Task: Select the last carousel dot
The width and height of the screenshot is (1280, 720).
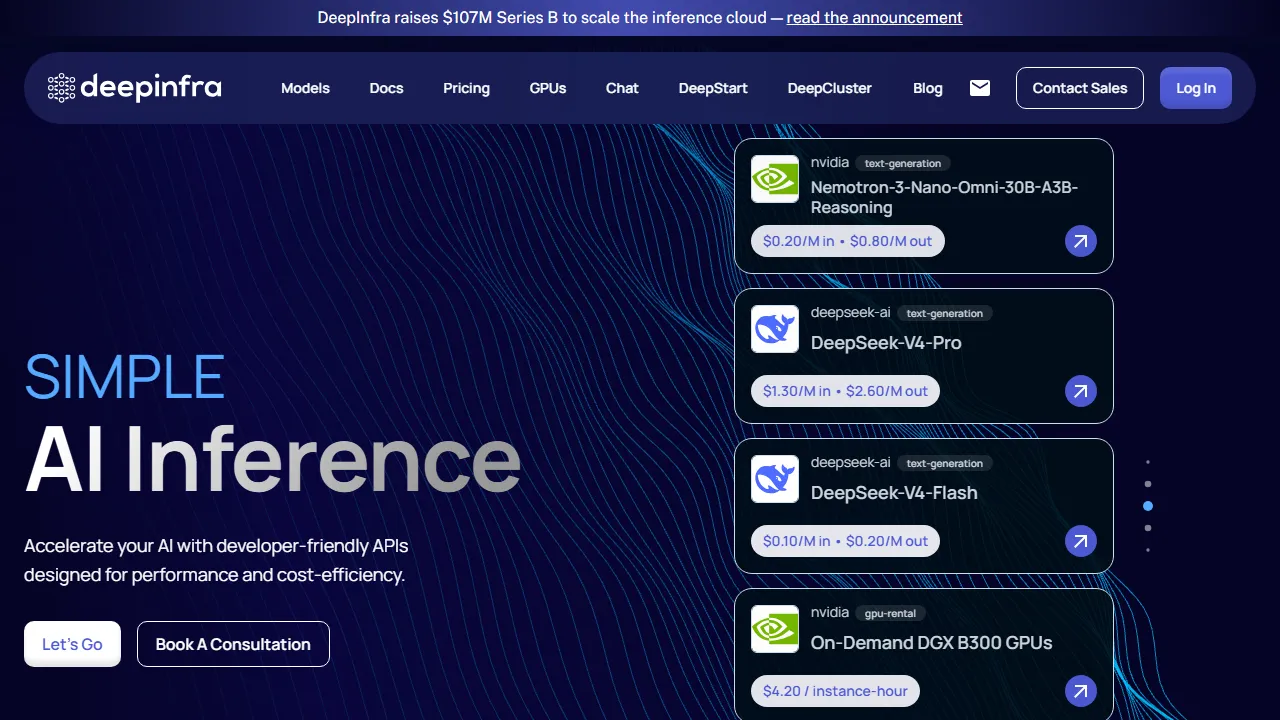Action: tap(1148, 550)
